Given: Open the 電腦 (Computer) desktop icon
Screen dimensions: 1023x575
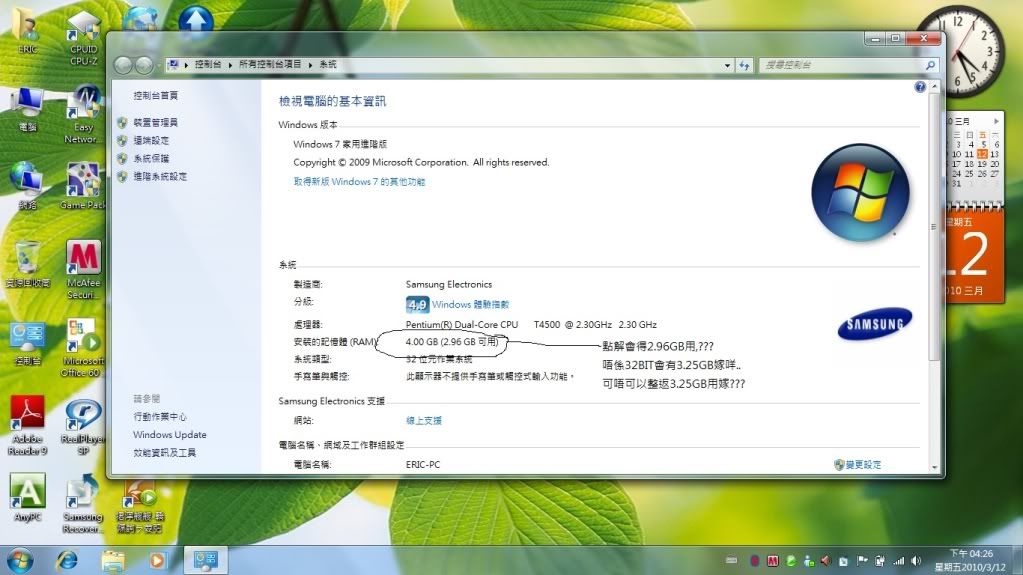Looking at the screenshot, I should point(27,110).
